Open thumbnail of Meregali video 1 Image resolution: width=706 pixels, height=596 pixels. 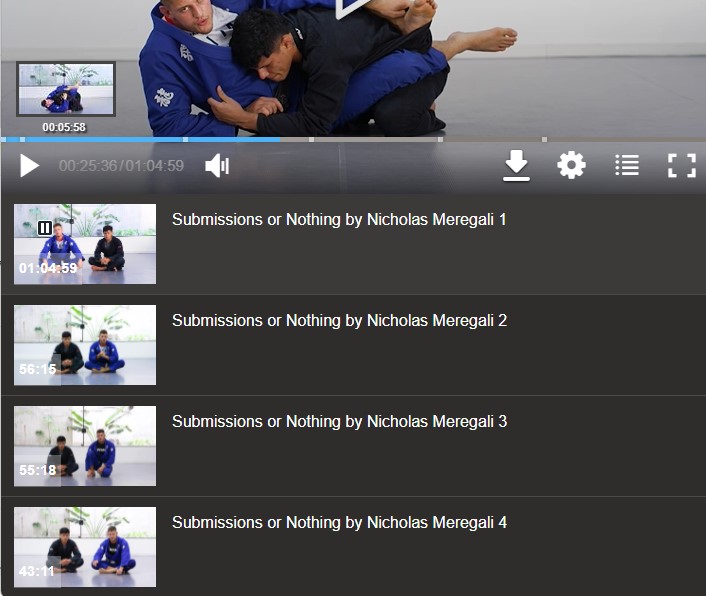(x=85, y=244)
